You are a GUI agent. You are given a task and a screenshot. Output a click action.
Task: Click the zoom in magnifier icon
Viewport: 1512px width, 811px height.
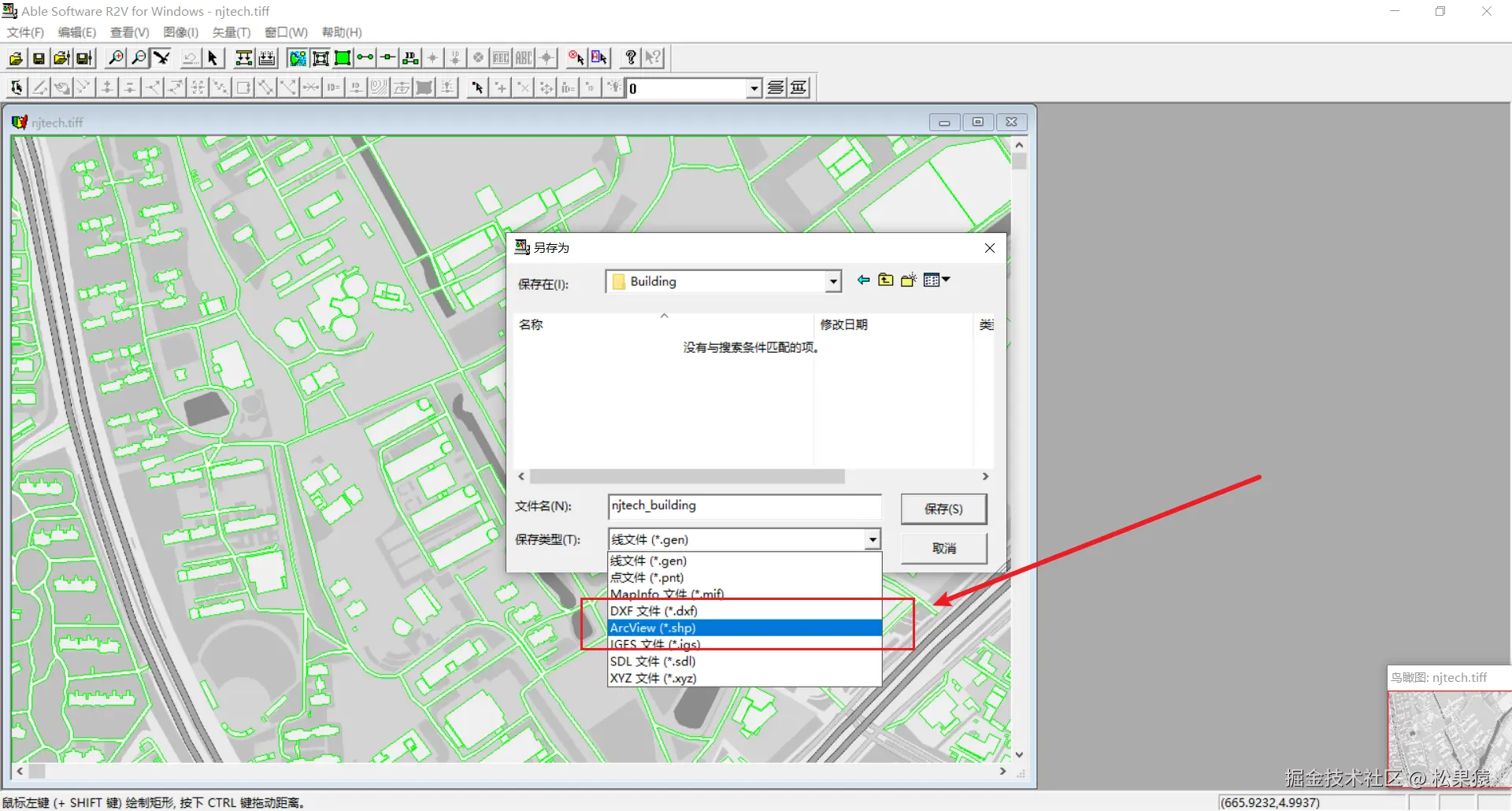(x=116, y=58)
